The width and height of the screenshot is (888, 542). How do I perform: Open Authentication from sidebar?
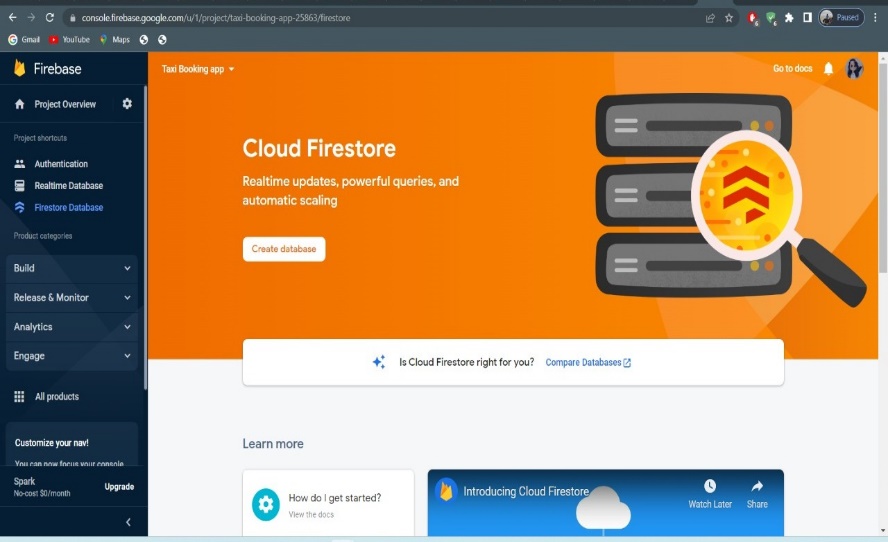tap(61, 164)
